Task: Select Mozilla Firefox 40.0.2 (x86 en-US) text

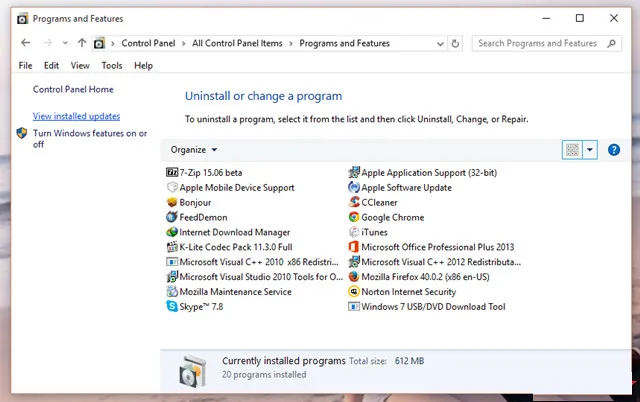Action: tap(425, 277)
